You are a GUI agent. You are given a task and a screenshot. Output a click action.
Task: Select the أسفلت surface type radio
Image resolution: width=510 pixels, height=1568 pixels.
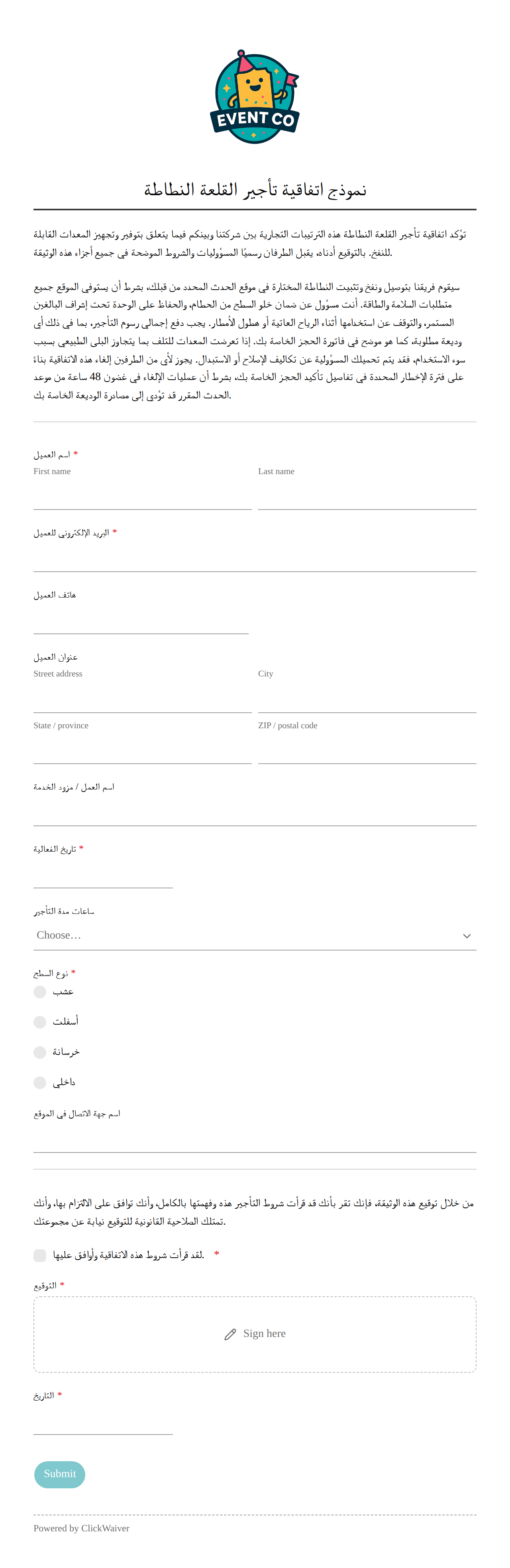pyautogui.click(x=40, y=1022)
